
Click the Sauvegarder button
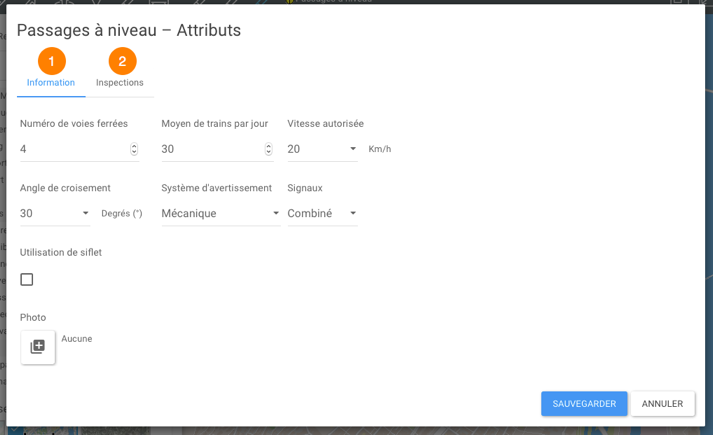pos(584,404)
